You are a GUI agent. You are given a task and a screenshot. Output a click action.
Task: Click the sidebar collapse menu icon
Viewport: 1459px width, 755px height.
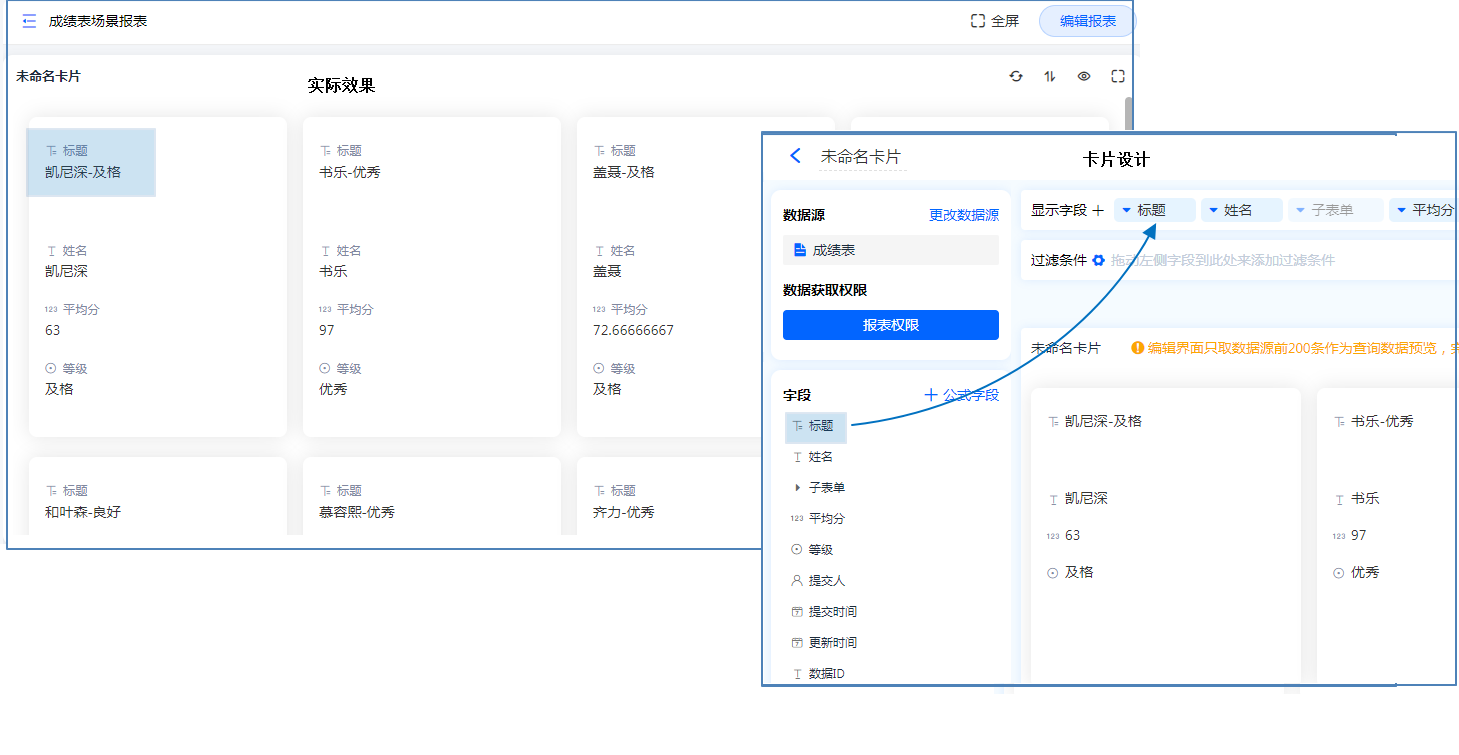pos(29,21)
